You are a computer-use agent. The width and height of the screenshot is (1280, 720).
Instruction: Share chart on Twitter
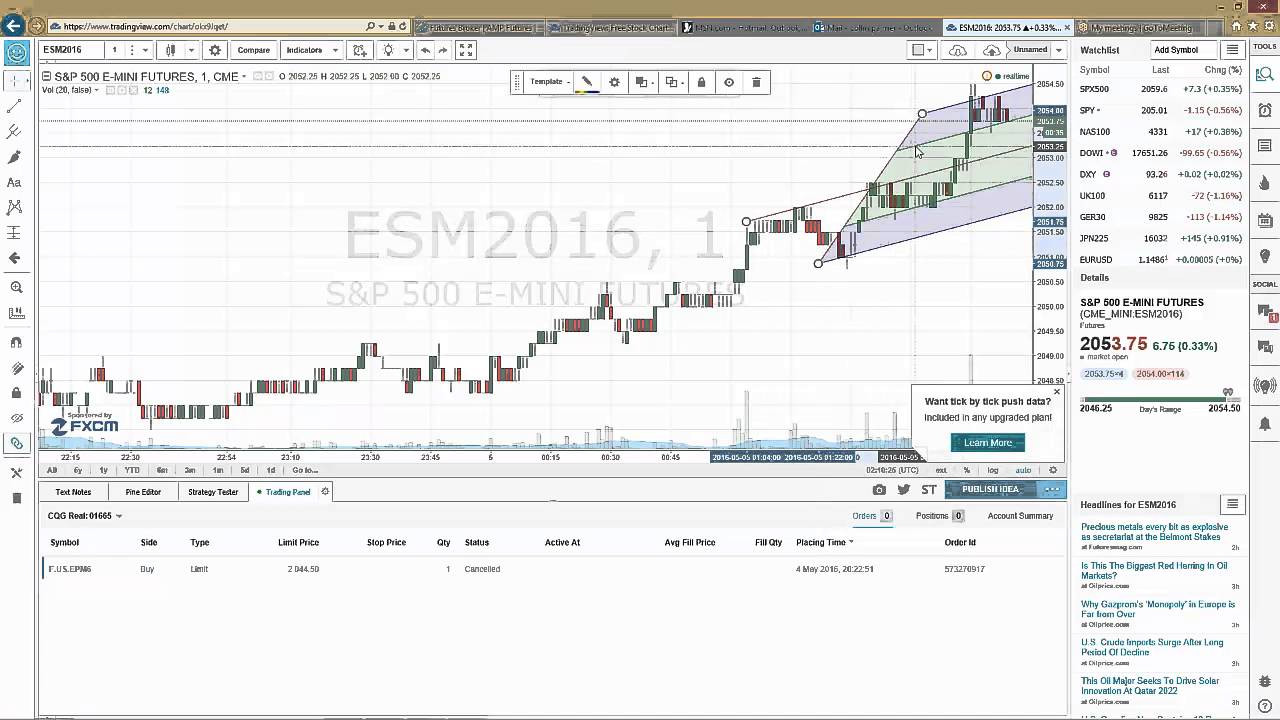click(x=903, y=489)
